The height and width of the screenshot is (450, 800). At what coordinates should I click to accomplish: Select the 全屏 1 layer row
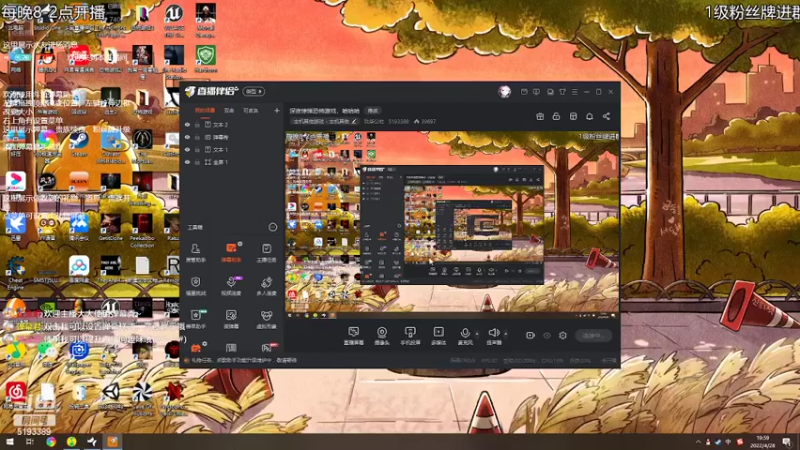coord(232,162)
